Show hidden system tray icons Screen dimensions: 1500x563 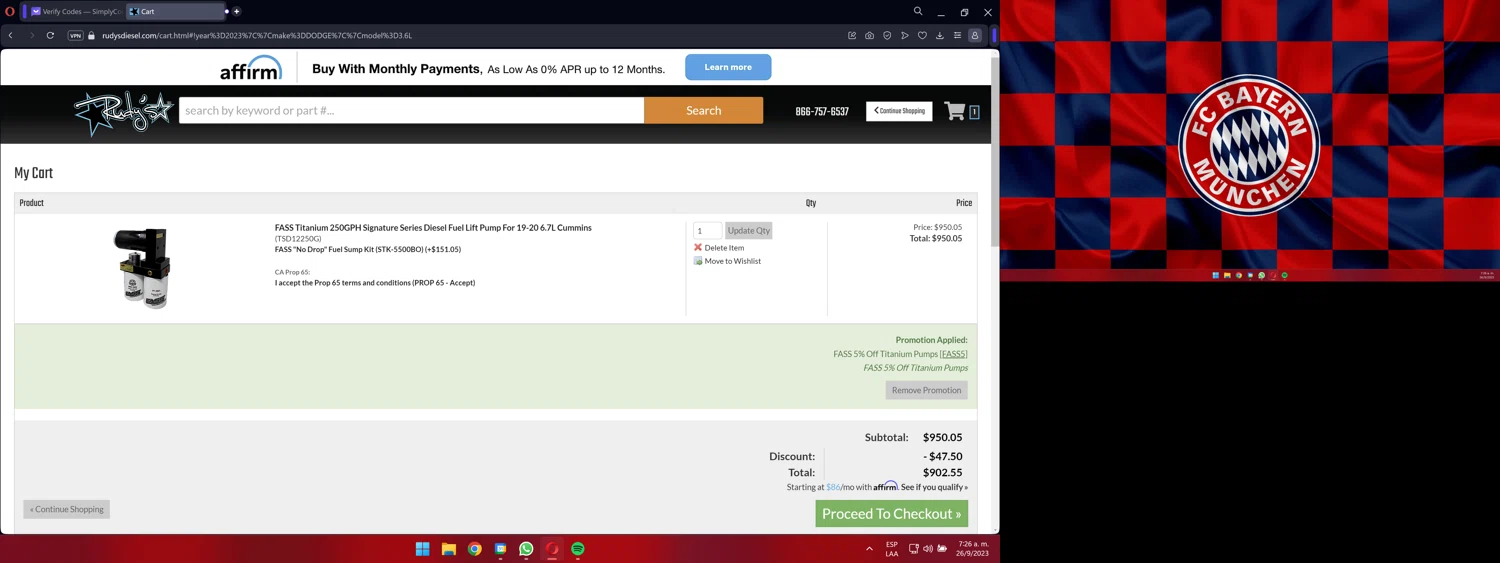point(869,549)
